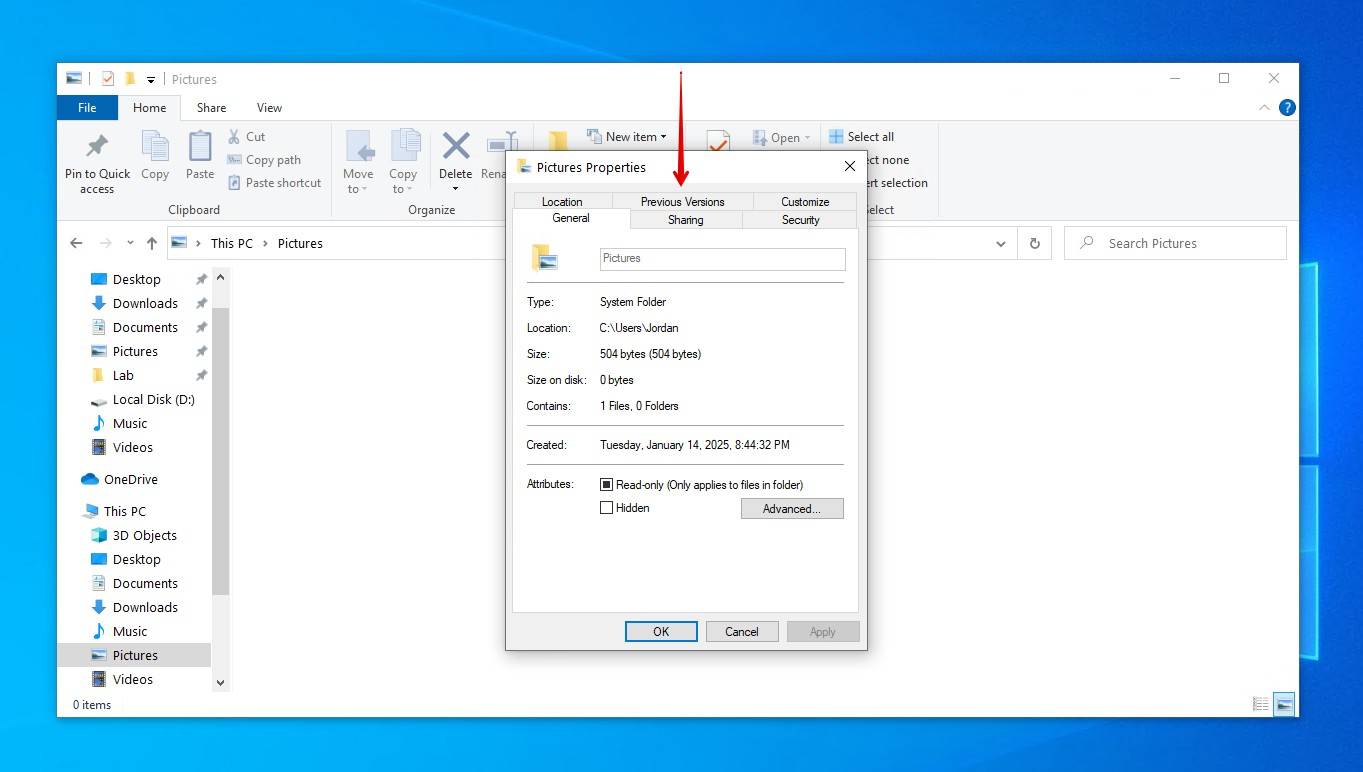The image size is (1363, 772).
Task: Open the address bar dropdown chevron
Action: 1000,242
